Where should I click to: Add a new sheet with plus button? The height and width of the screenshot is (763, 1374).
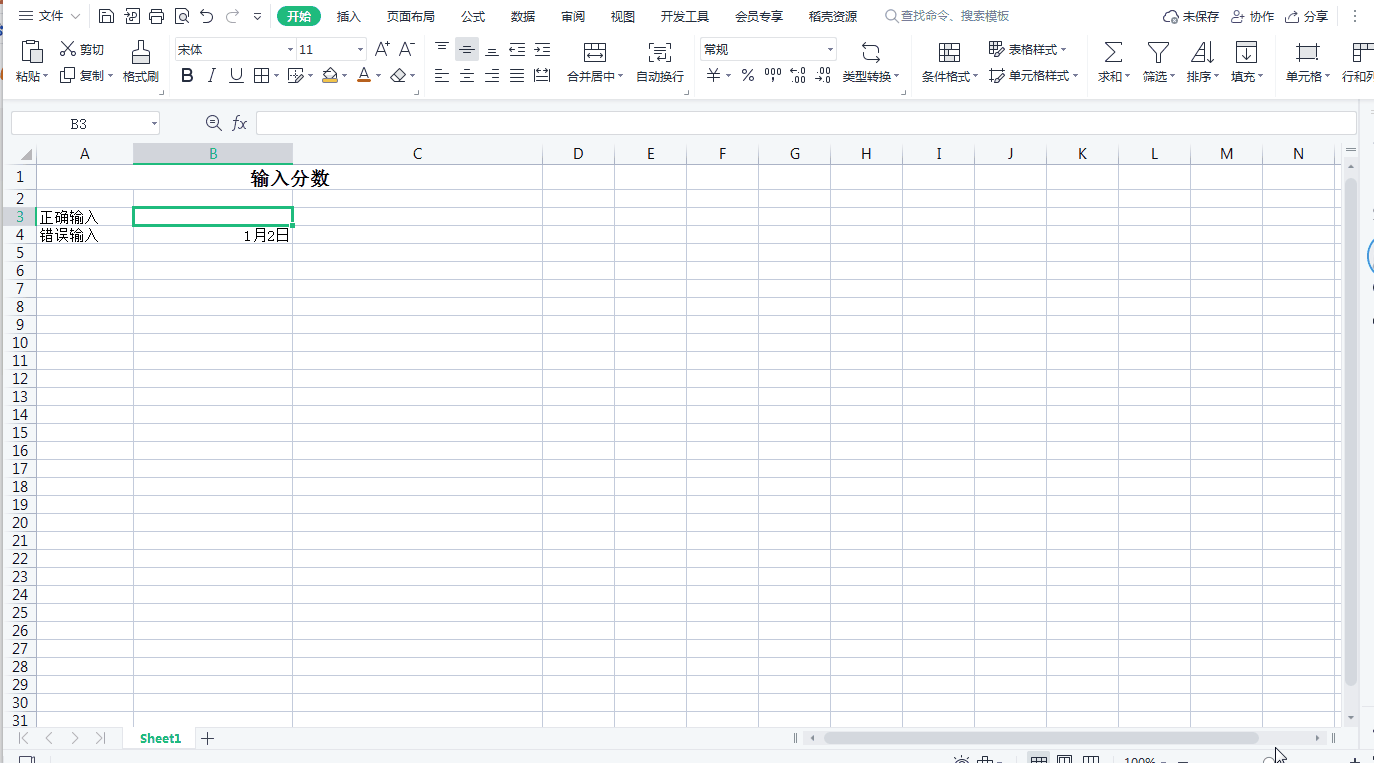[208, 738]
